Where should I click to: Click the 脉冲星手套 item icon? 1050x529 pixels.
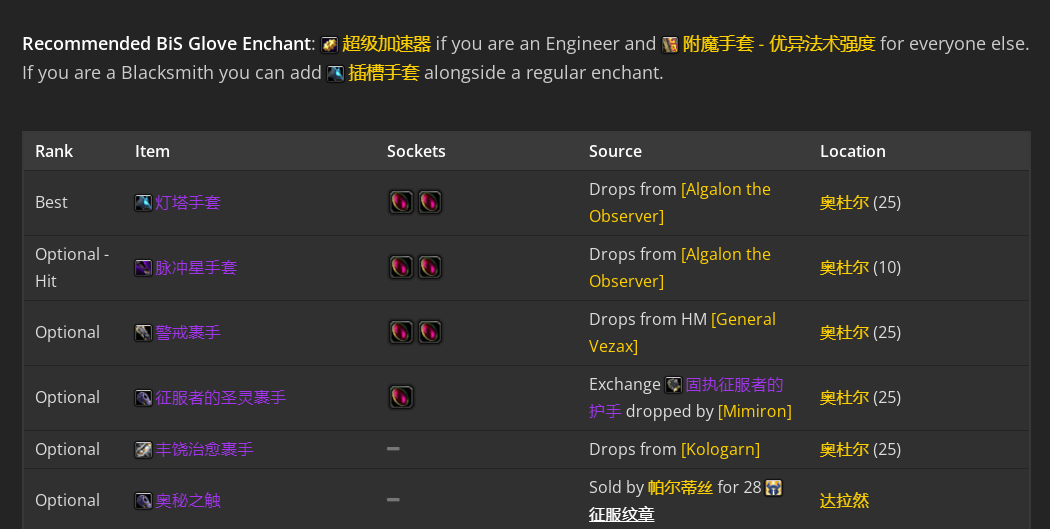144,268
